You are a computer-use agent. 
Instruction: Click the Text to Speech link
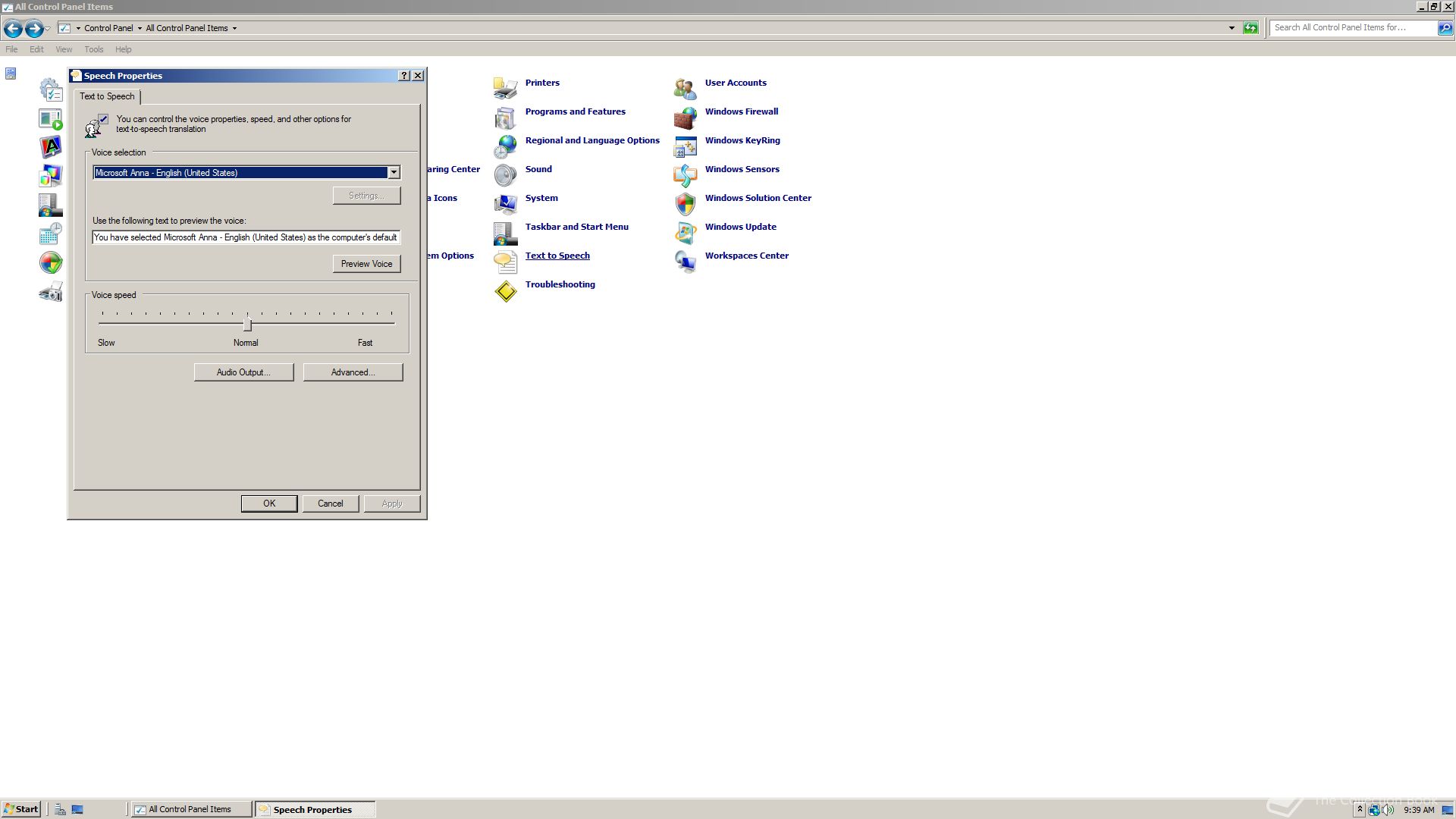557,256
